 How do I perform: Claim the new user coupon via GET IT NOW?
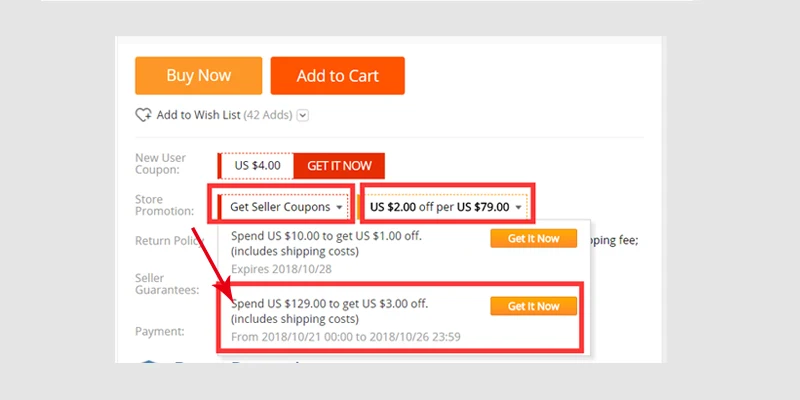(x=339, y=166)
